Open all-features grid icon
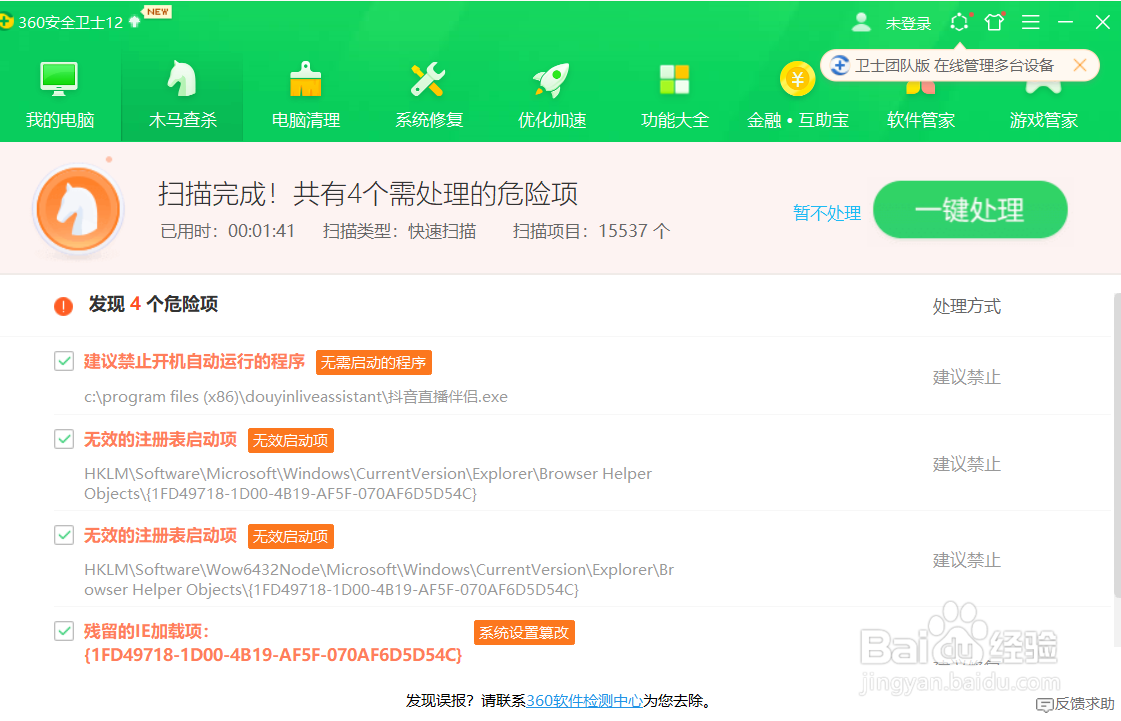1121x721 pixels. click(x=674, y=79)
